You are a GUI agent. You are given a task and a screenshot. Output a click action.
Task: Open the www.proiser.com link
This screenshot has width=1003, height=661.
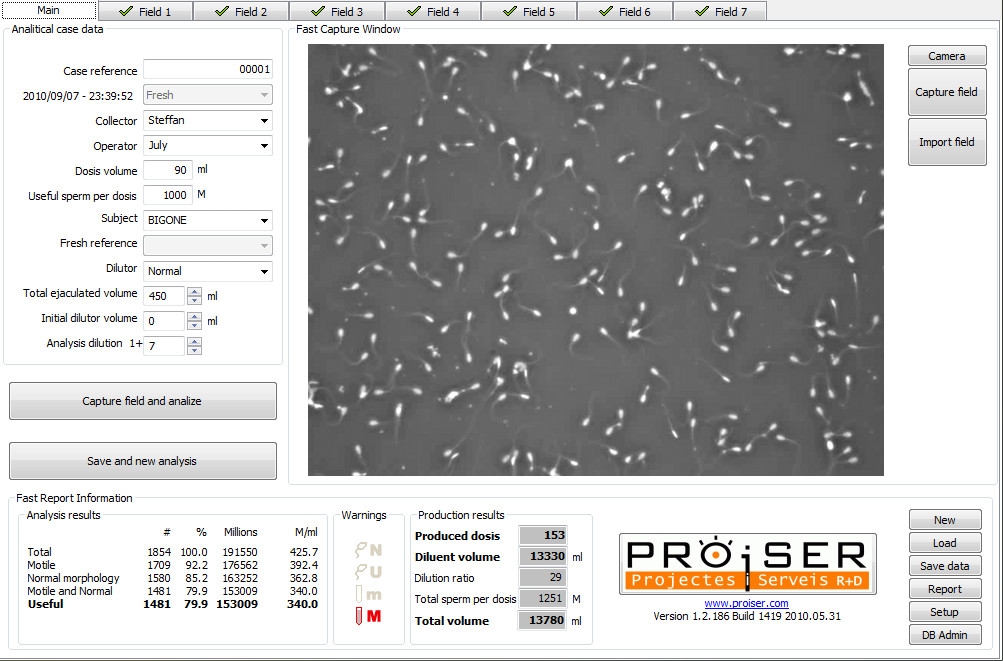pos(746,603)
